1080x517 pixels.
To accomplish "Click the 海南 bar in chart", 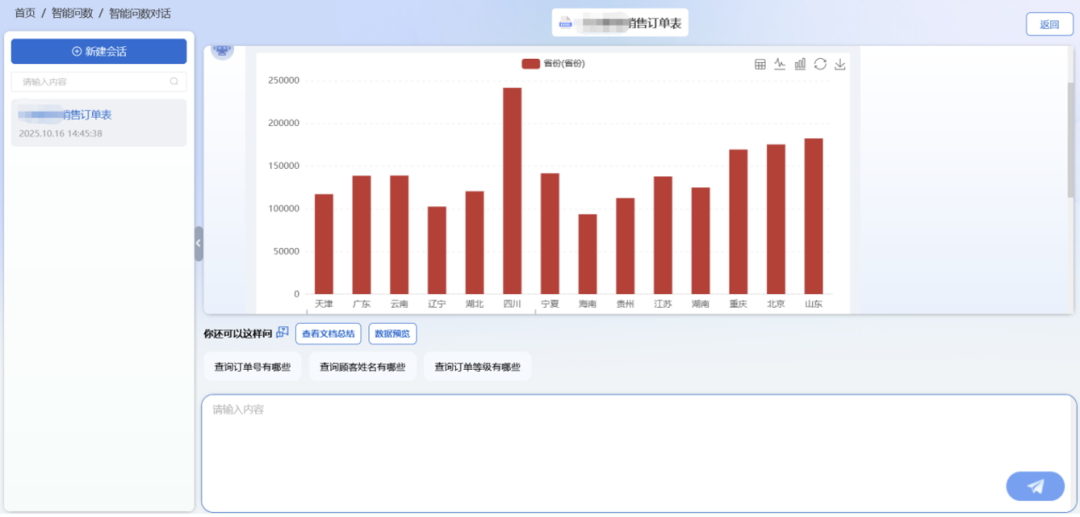I will [588, 254].
